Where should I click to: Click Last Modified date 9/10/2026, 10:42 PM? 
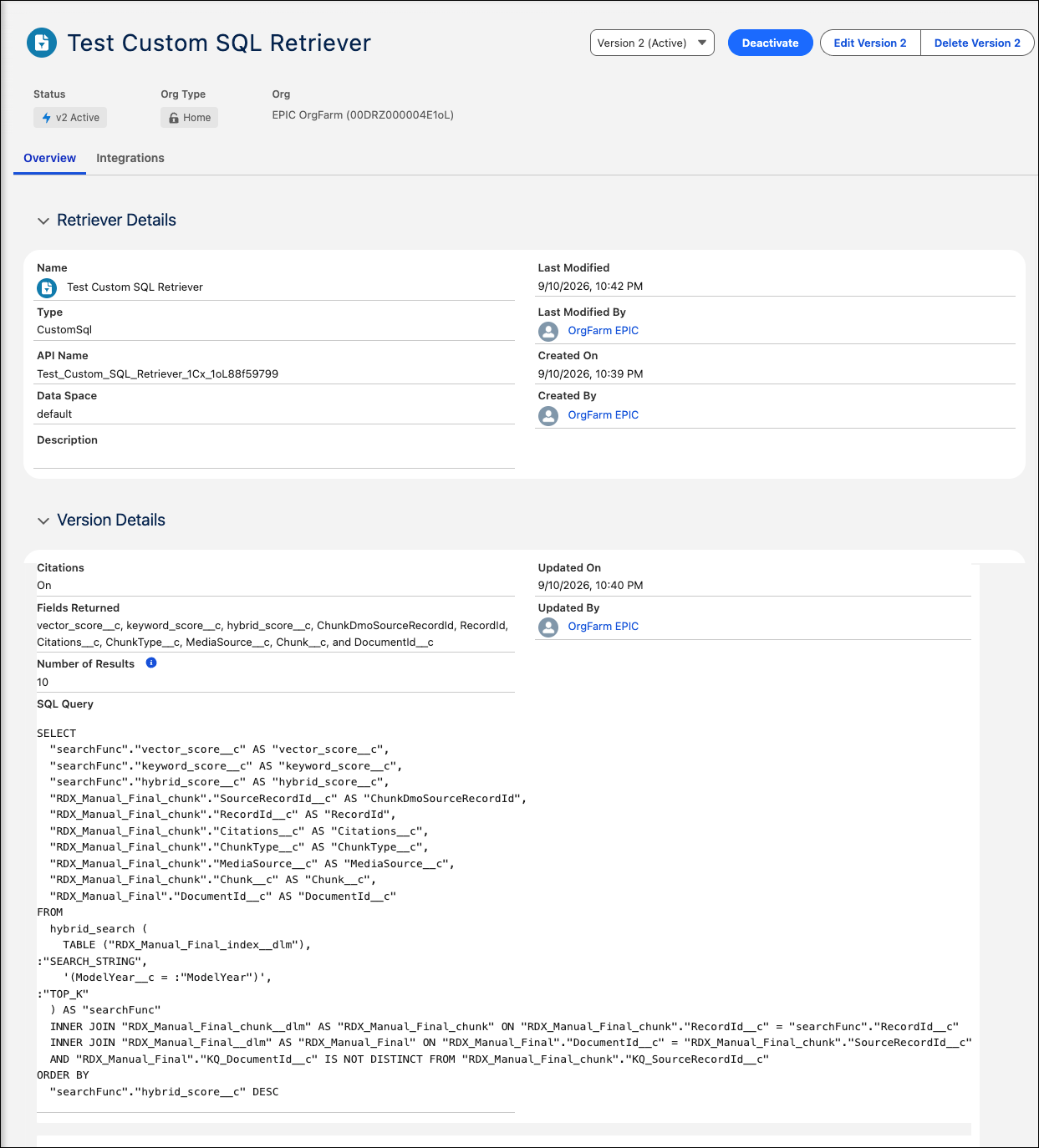click(591, 287)
